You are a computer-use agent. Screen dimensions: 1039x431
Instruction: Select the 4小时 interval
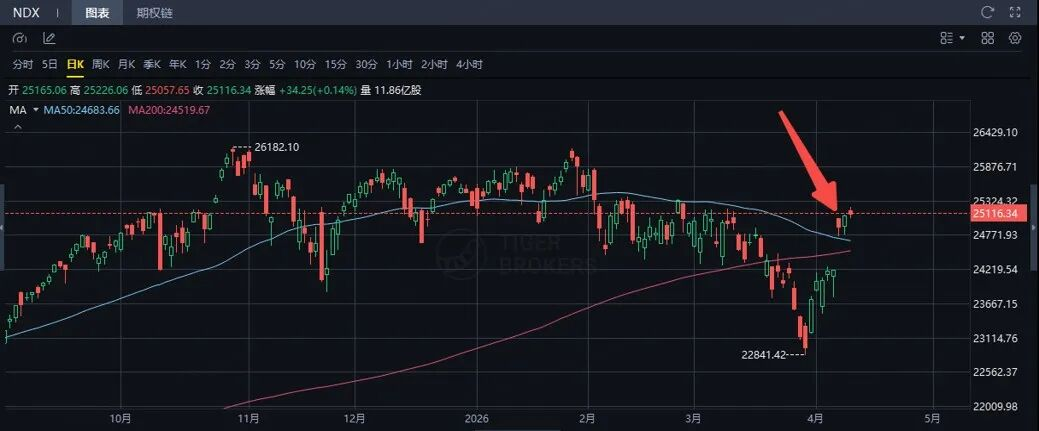pyautogui.click(x=469, y=64)
